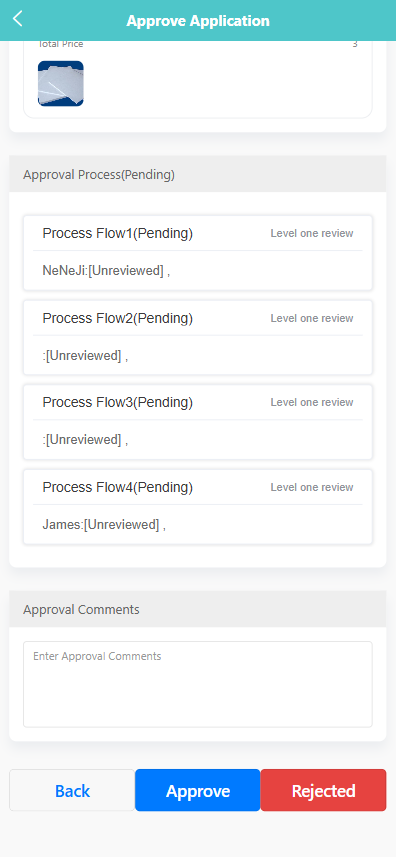
Task: Tap the back arrow icon in header
Action: (17, 19)
